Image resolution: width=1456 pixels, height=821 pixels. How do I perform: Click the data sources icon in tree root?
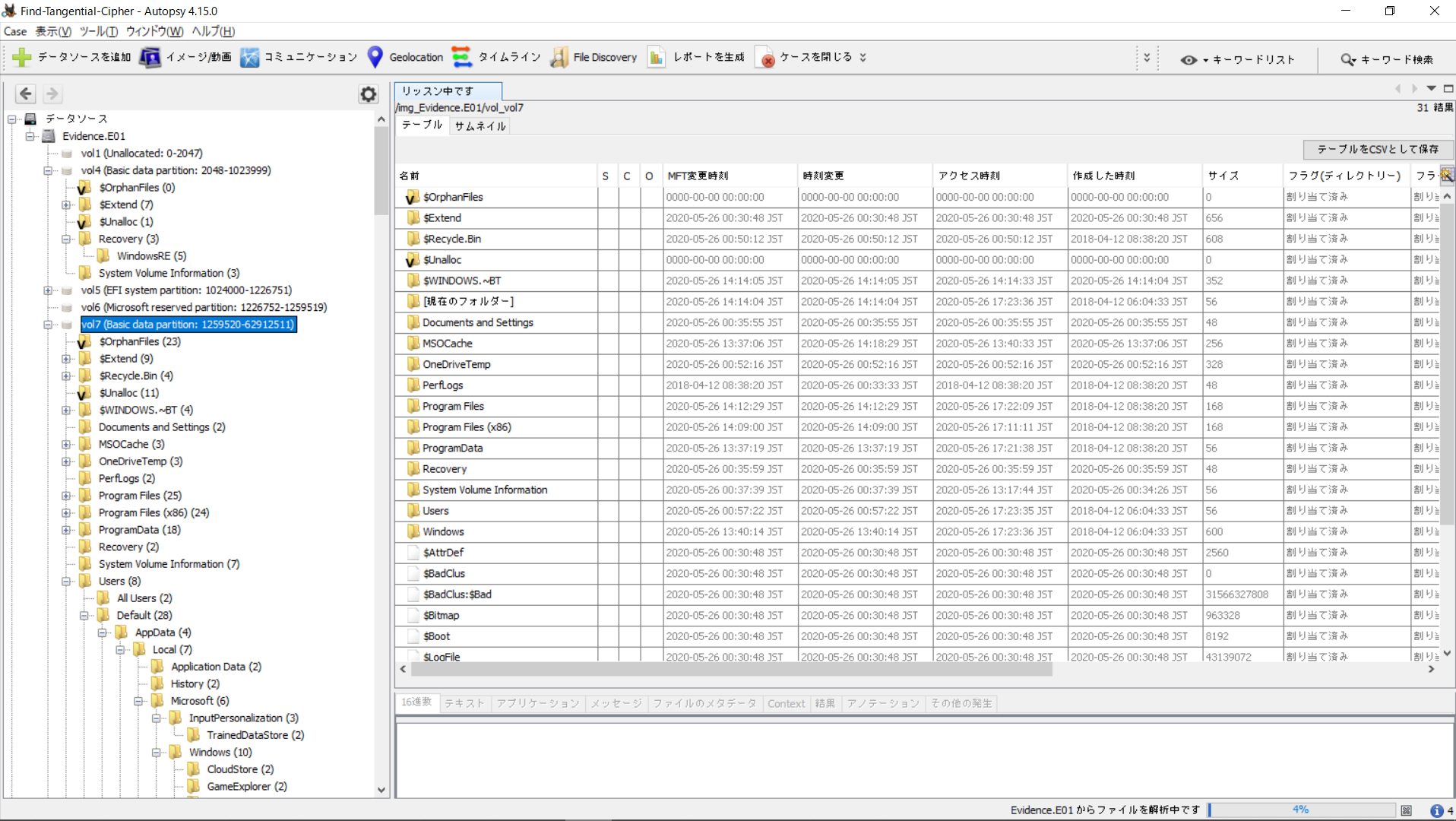coord(31,119)
